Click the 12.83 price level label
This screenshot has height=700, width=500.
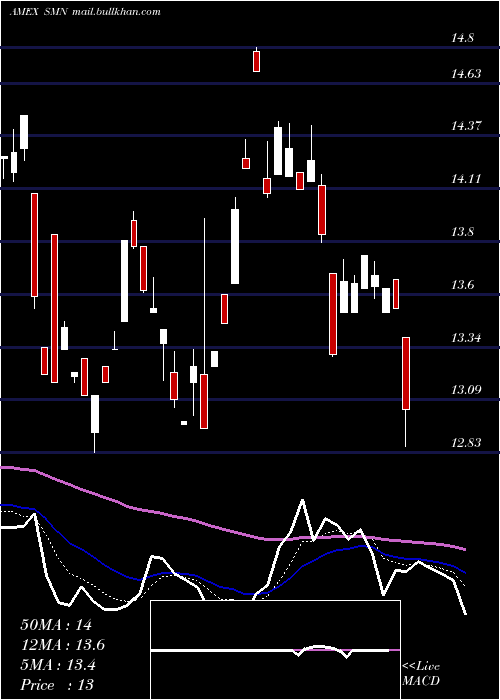pos(466,443)
